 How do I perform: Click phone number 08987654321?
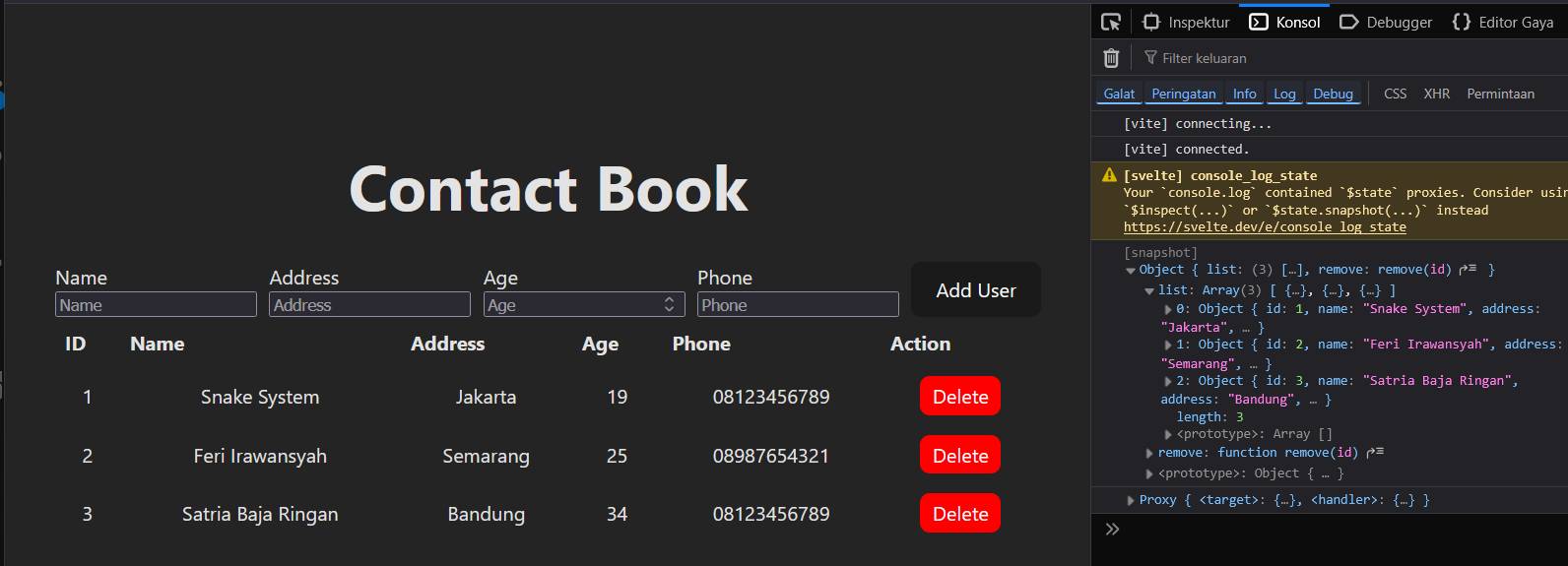771,456
